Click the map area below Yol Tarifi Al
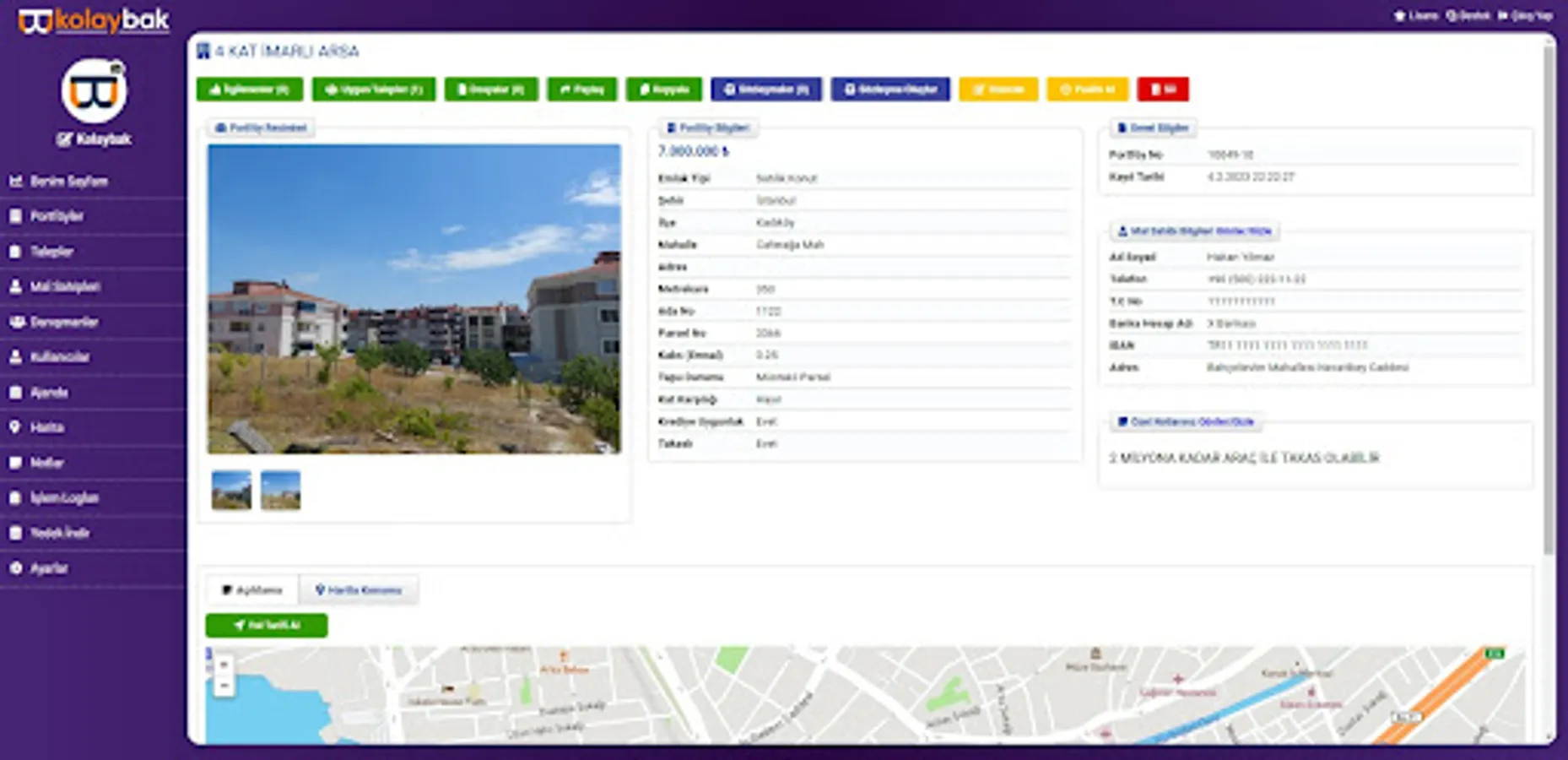1568x760 pixels. (x=865, y=695)
